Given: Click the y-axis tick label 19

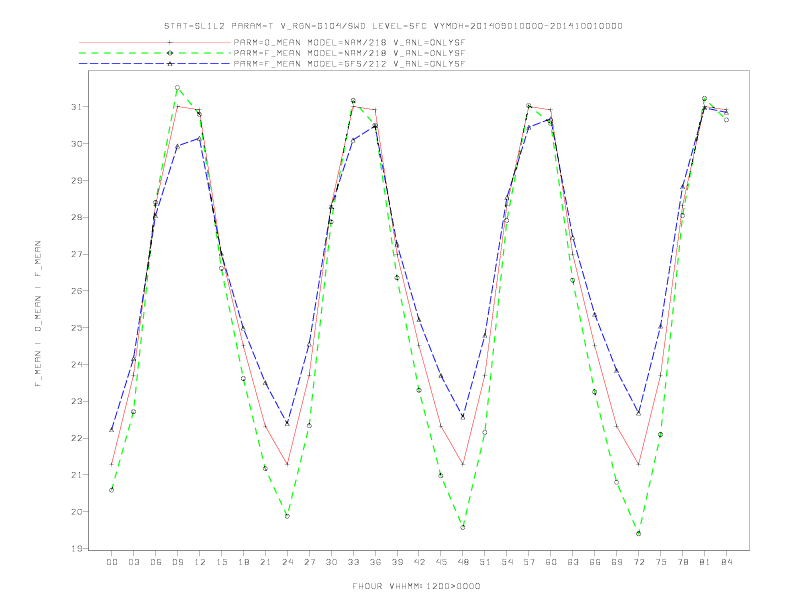Looking at the screenshot, I should [x=76, y=549].
